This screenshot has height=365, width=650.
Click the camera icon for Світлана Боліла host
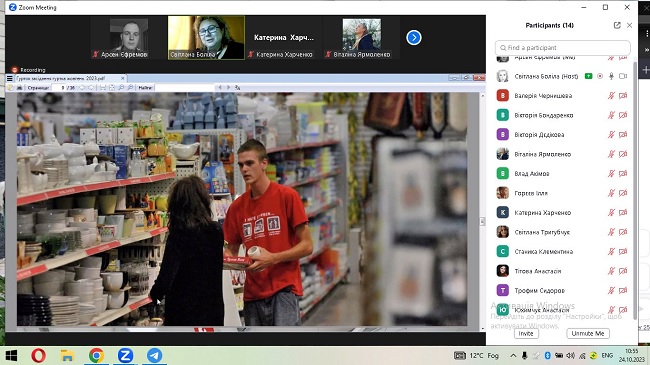point(623,76)
